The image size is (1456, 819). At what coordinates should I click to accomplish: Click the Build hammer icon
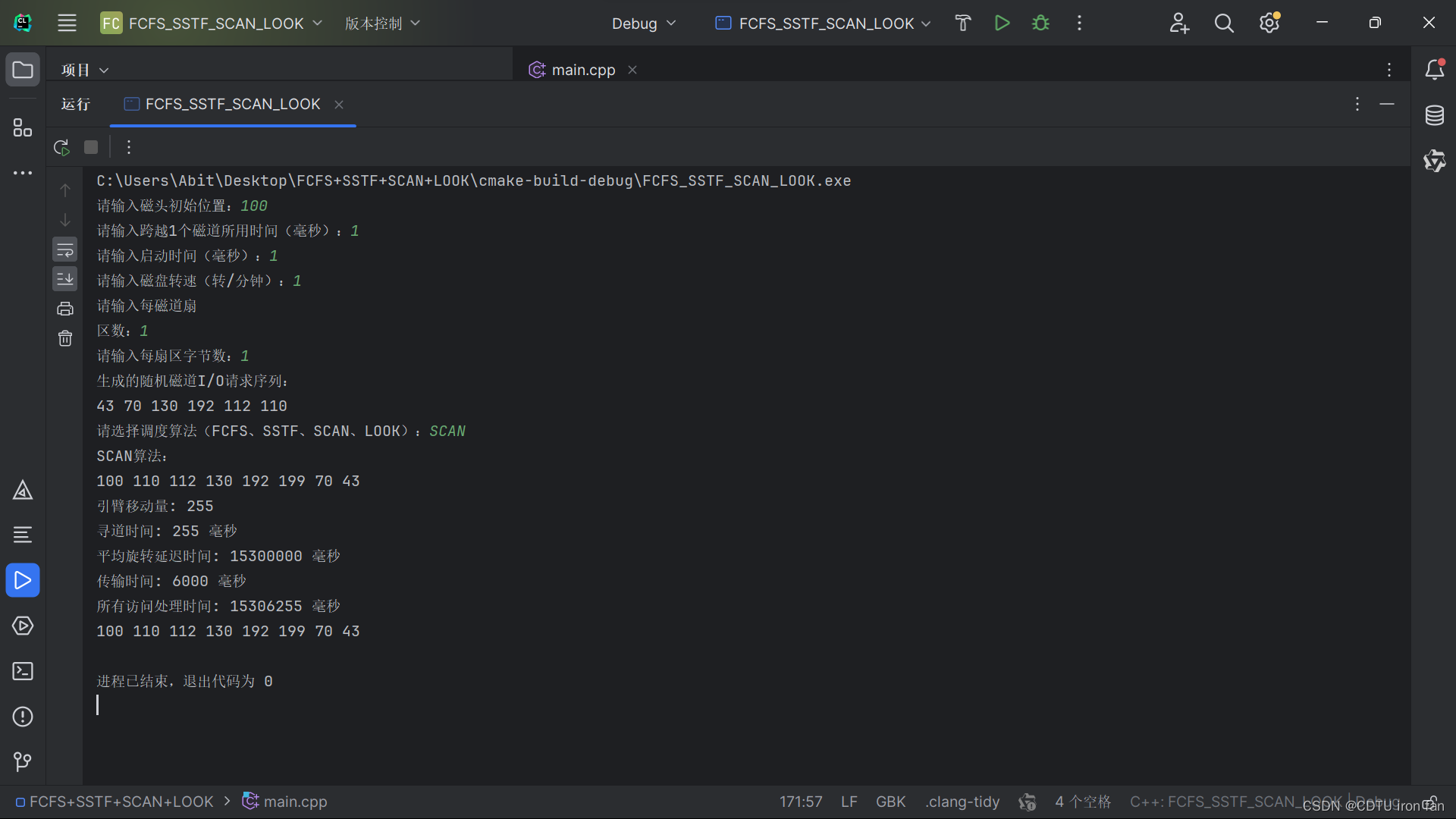tap(963, 23)
